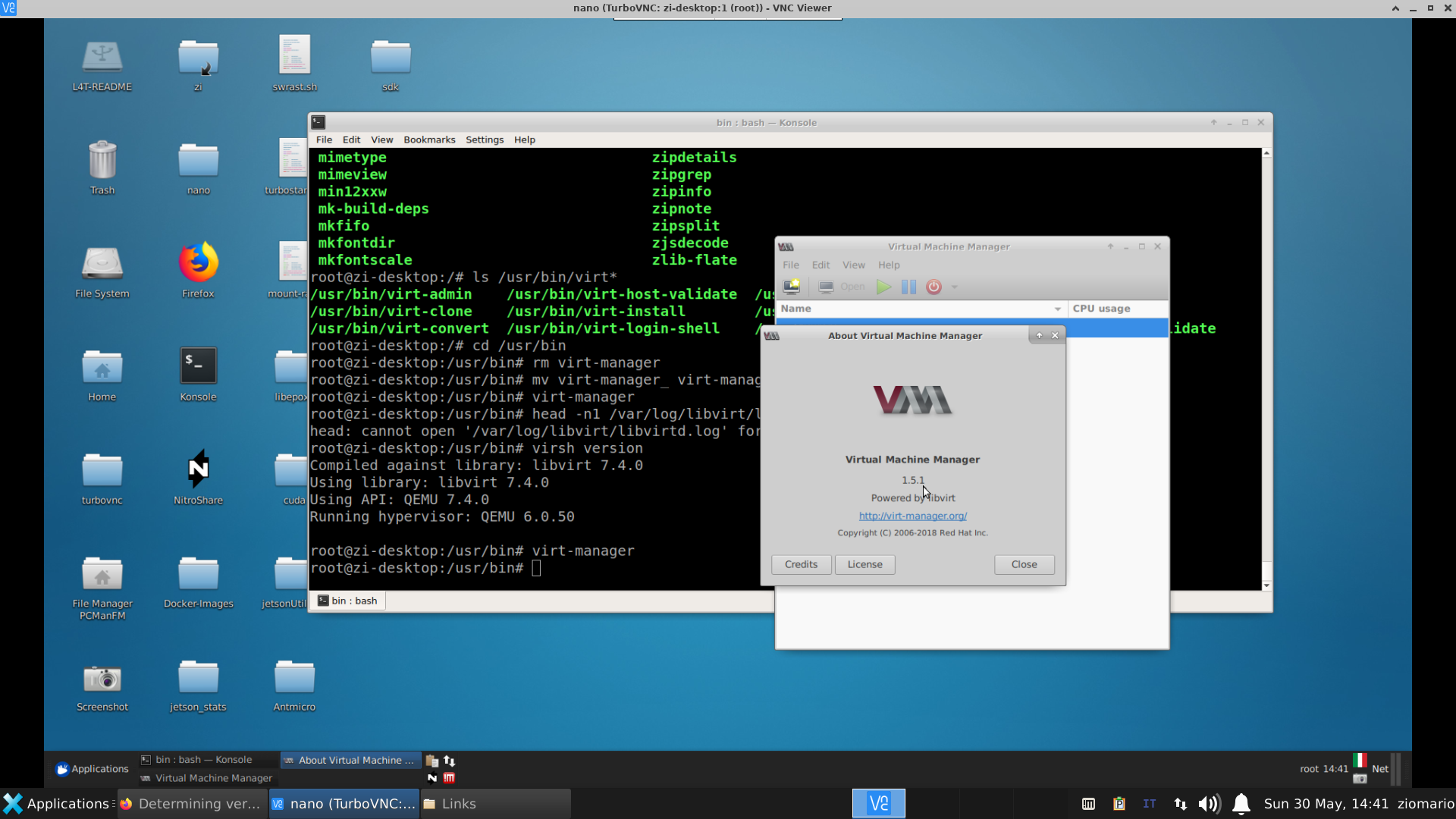Click the network arrows tray icon in inner panel
The width and height of the screenshot is (1456, 819).
(450, 760)
